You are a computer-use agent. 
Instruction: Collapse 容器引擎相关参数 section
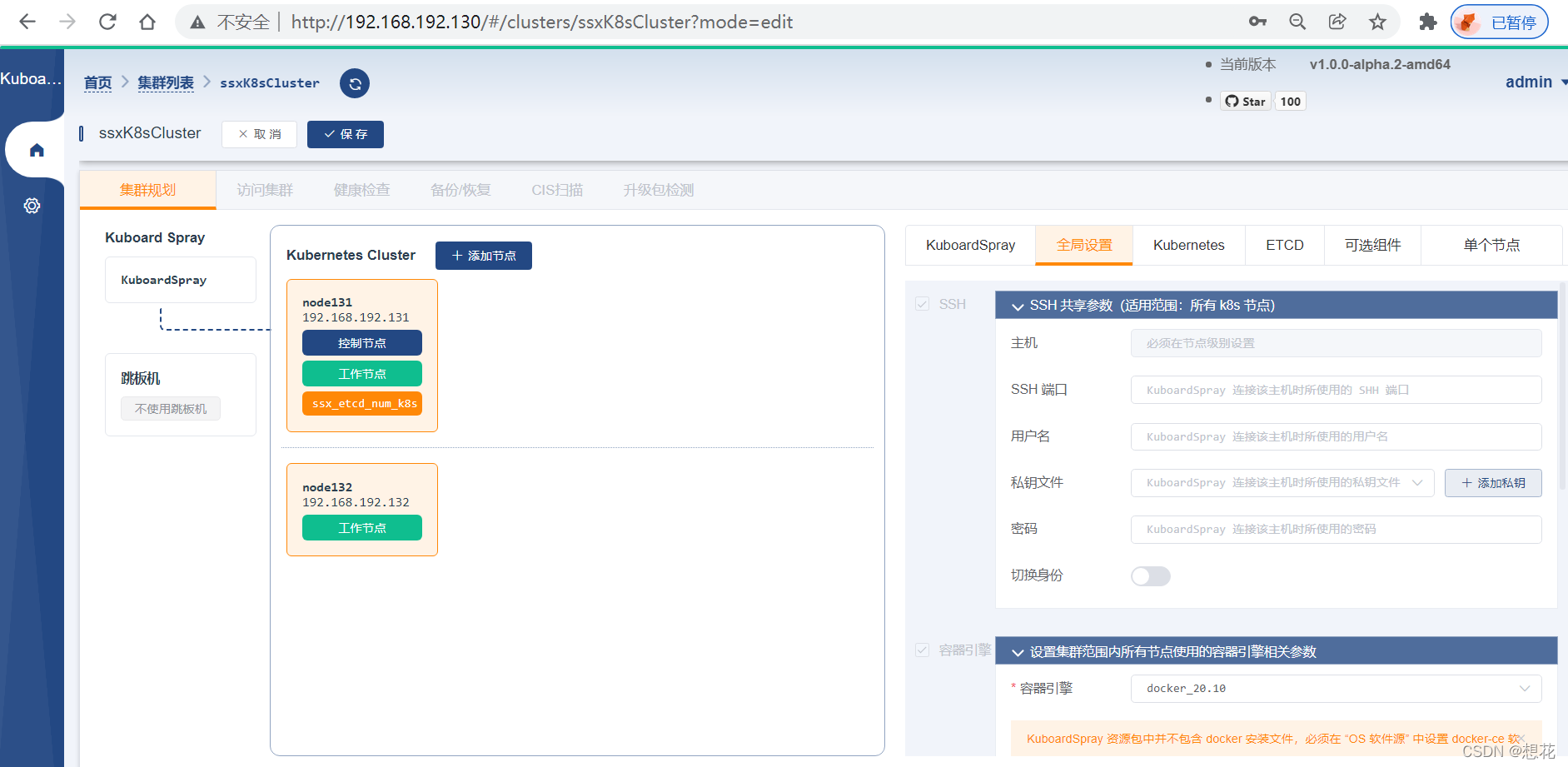click(x=1276, y=651)
